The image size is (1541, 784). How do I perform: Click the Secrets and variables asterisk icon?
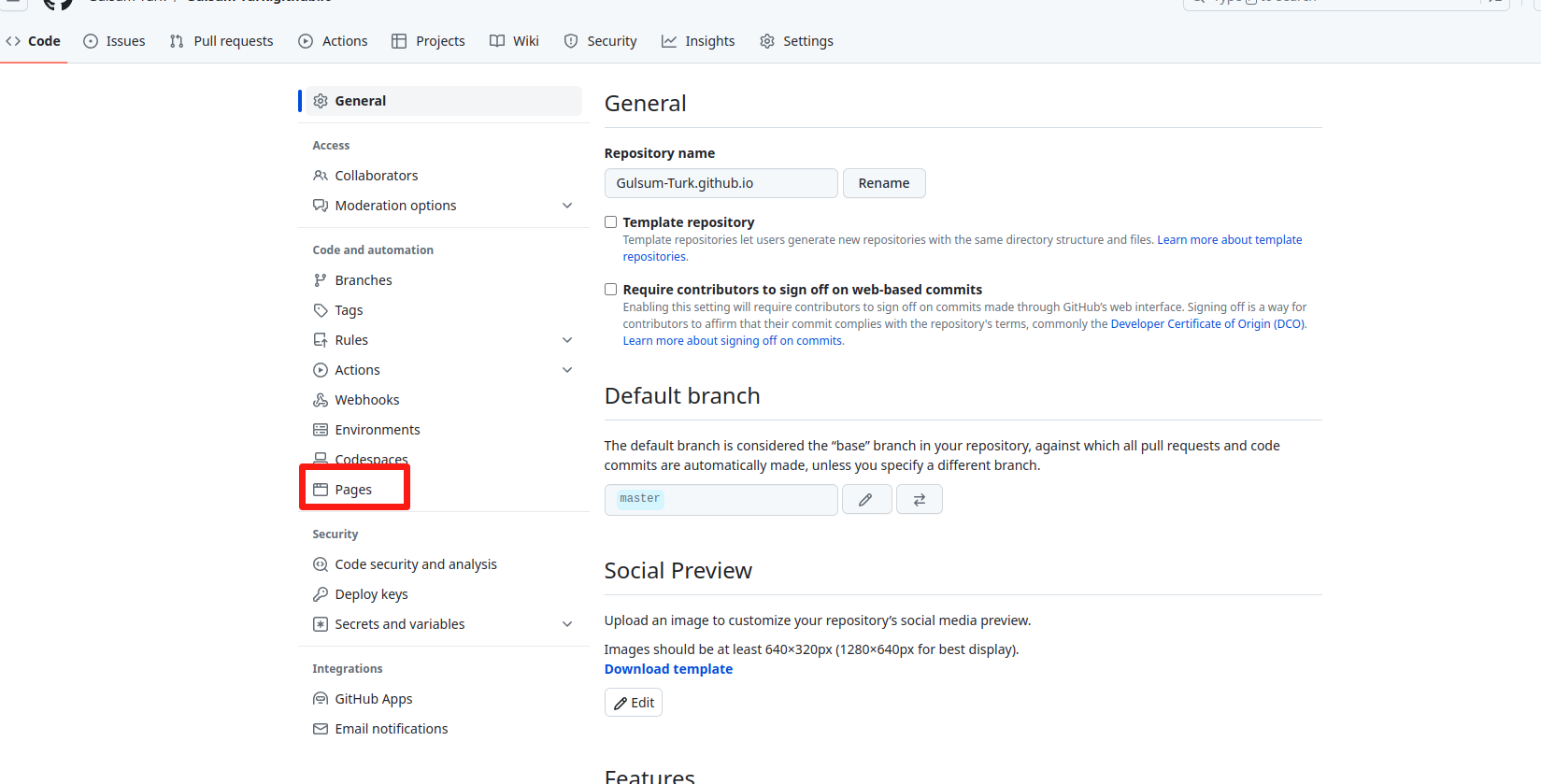321,624
